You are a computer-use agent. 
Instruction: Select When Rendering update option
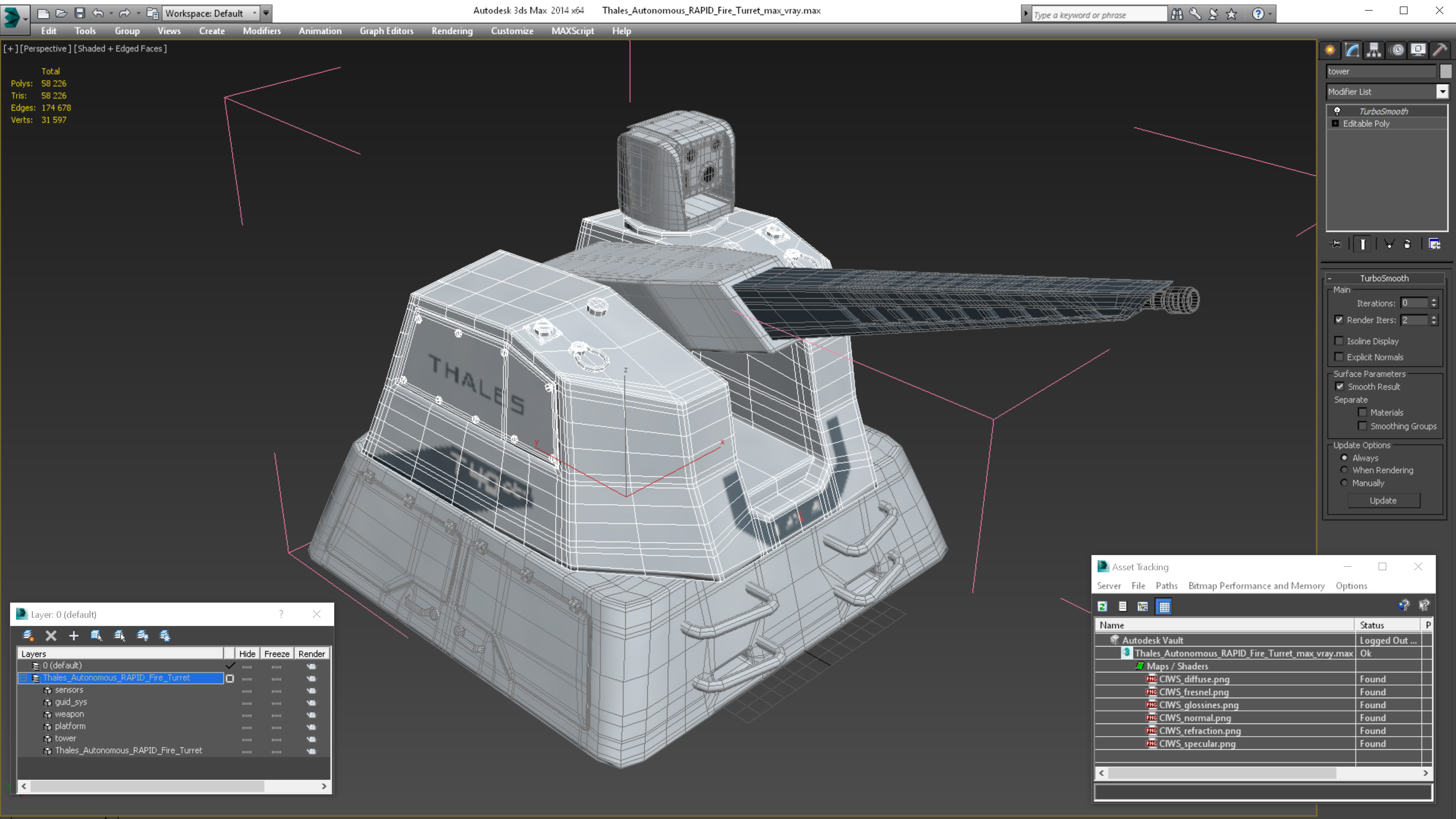[x=1345, y=470]
